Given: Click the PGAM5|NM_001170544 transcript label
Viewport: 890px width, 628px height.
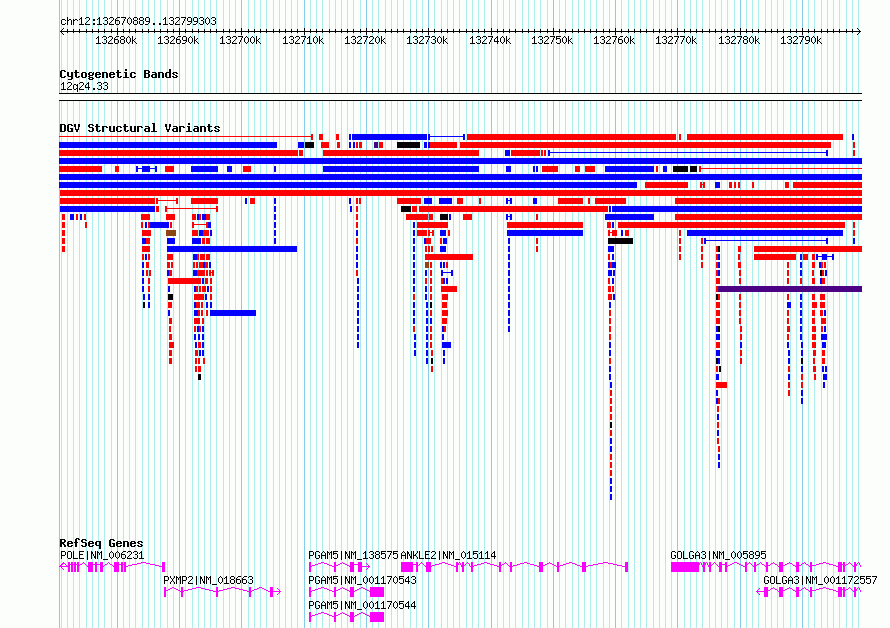Looking at the screenshot, I should pos(362,605).
